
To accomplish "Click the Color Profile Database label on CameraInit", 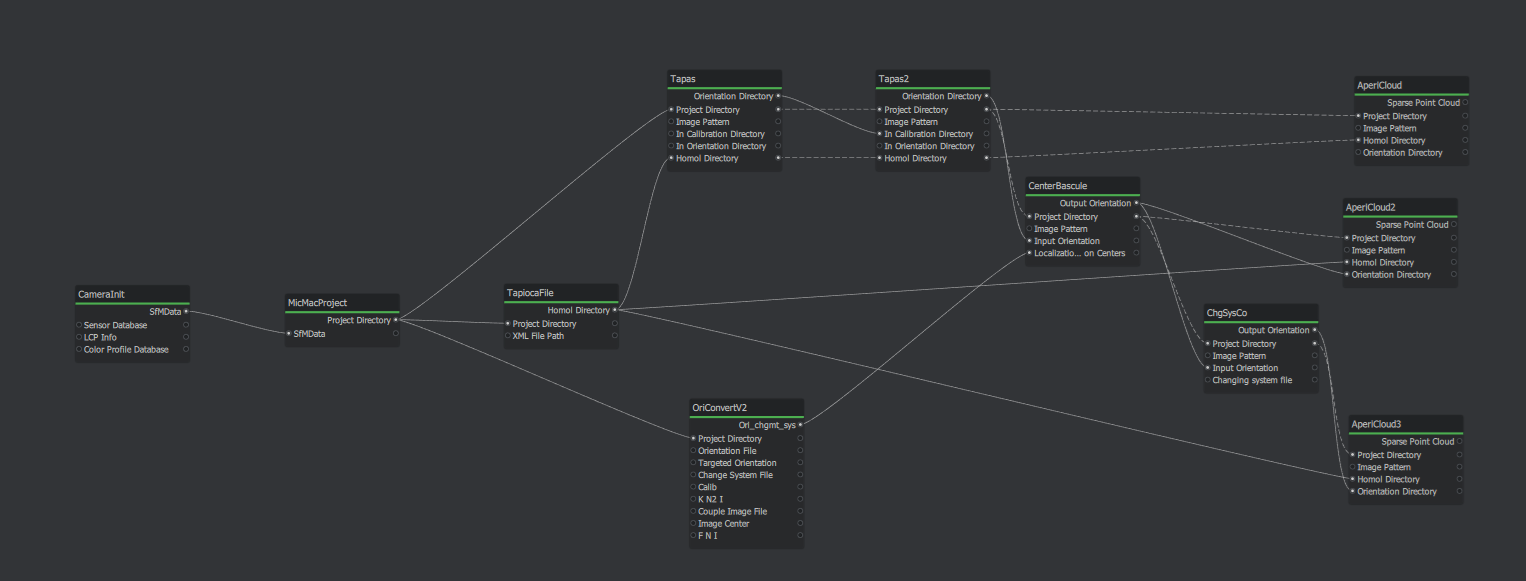I will pos(126,350).
